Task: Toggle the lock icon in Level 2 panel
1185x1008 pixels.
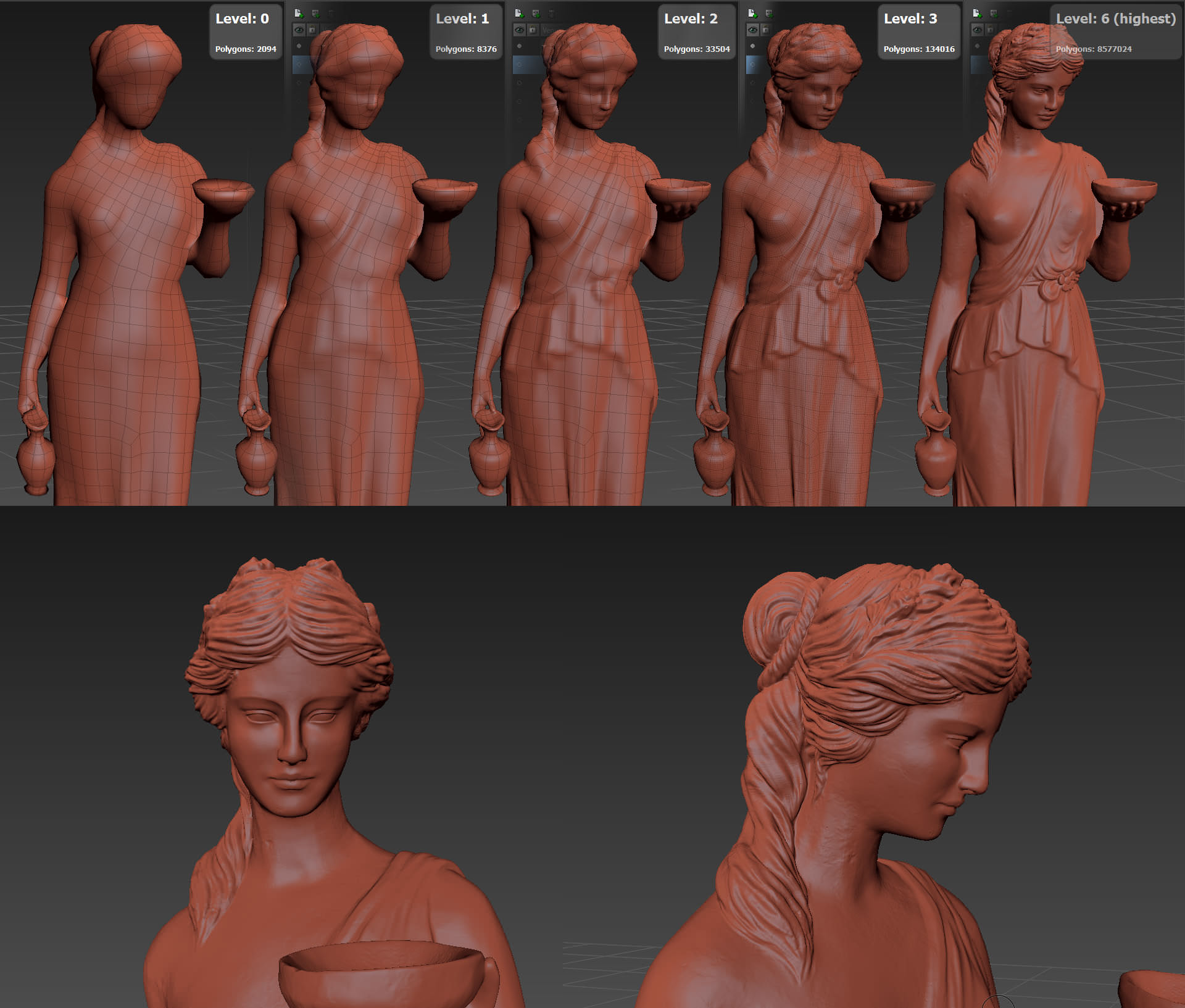Action: (x=533, y=30)
